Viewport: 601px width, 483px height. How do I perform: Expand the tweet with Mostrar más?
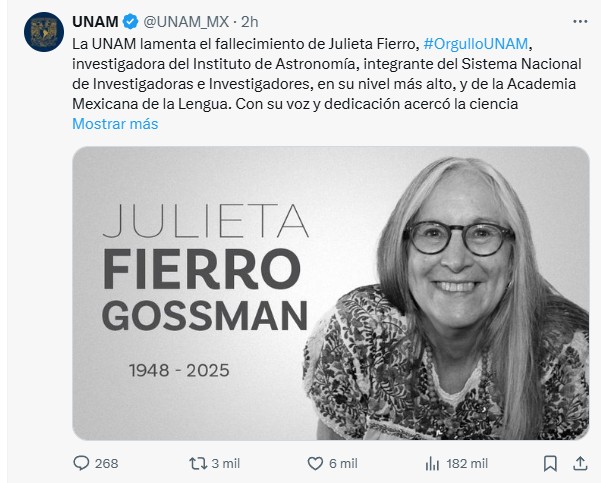(x=115, y=125)
